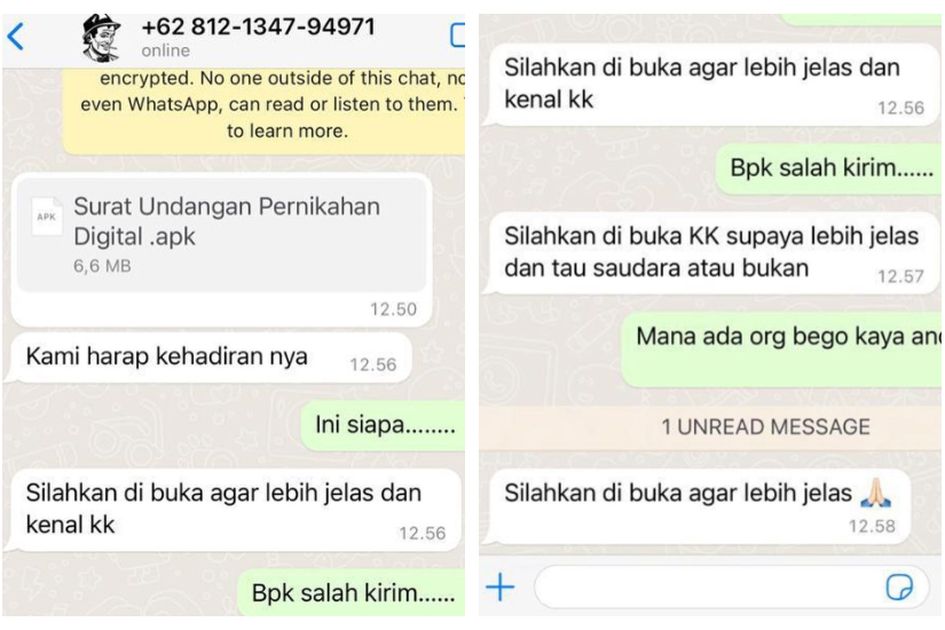Tap the 'online' status under contact number
945x630 pixels.
(166, 51)
